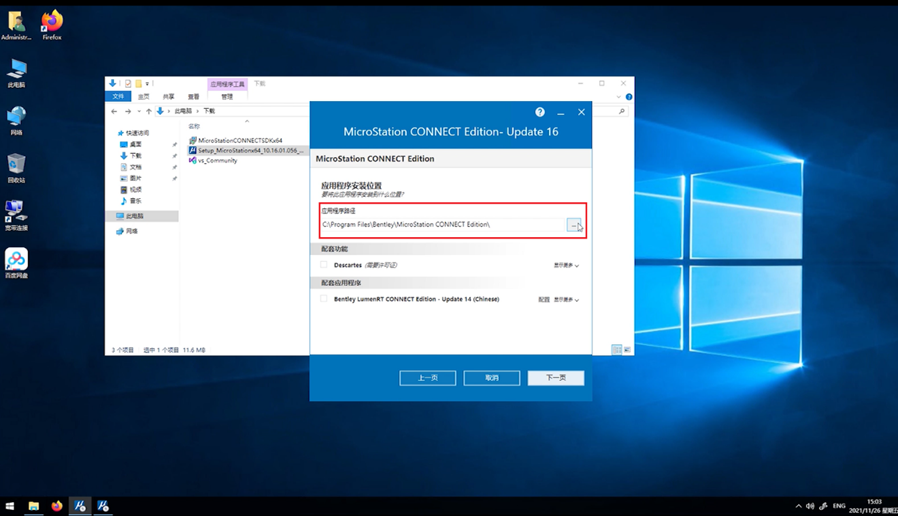The image size is (898, 516).
Task: Open the Firefox desktop shortcut
Action: coord(52,25)
